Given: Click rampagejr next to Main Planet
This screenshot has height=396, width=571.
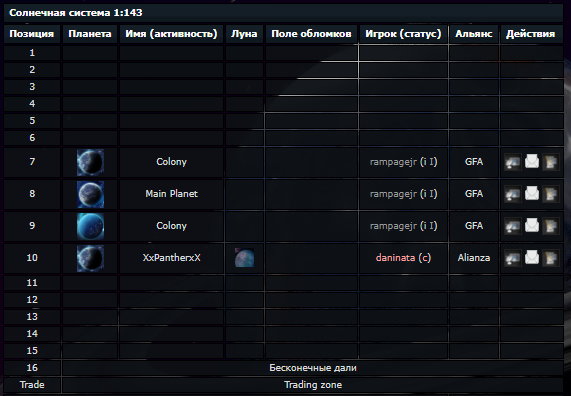Looking at the screenshot, I should [x=393, y=194].
